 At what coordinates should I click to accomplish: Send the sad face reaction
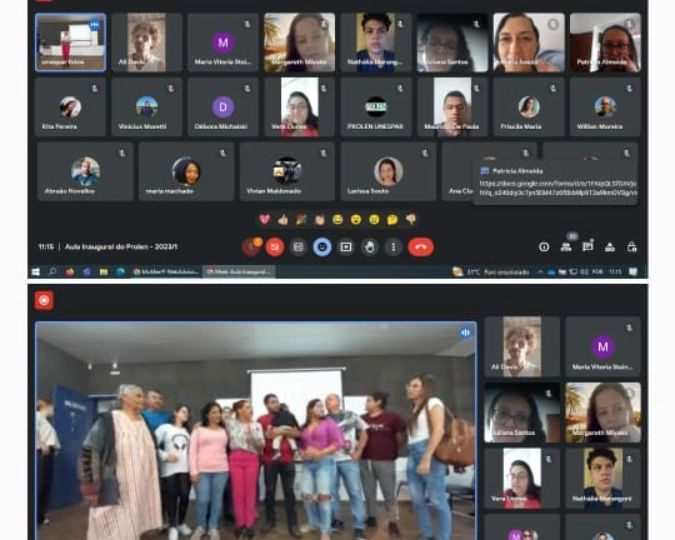pos(374,220)
